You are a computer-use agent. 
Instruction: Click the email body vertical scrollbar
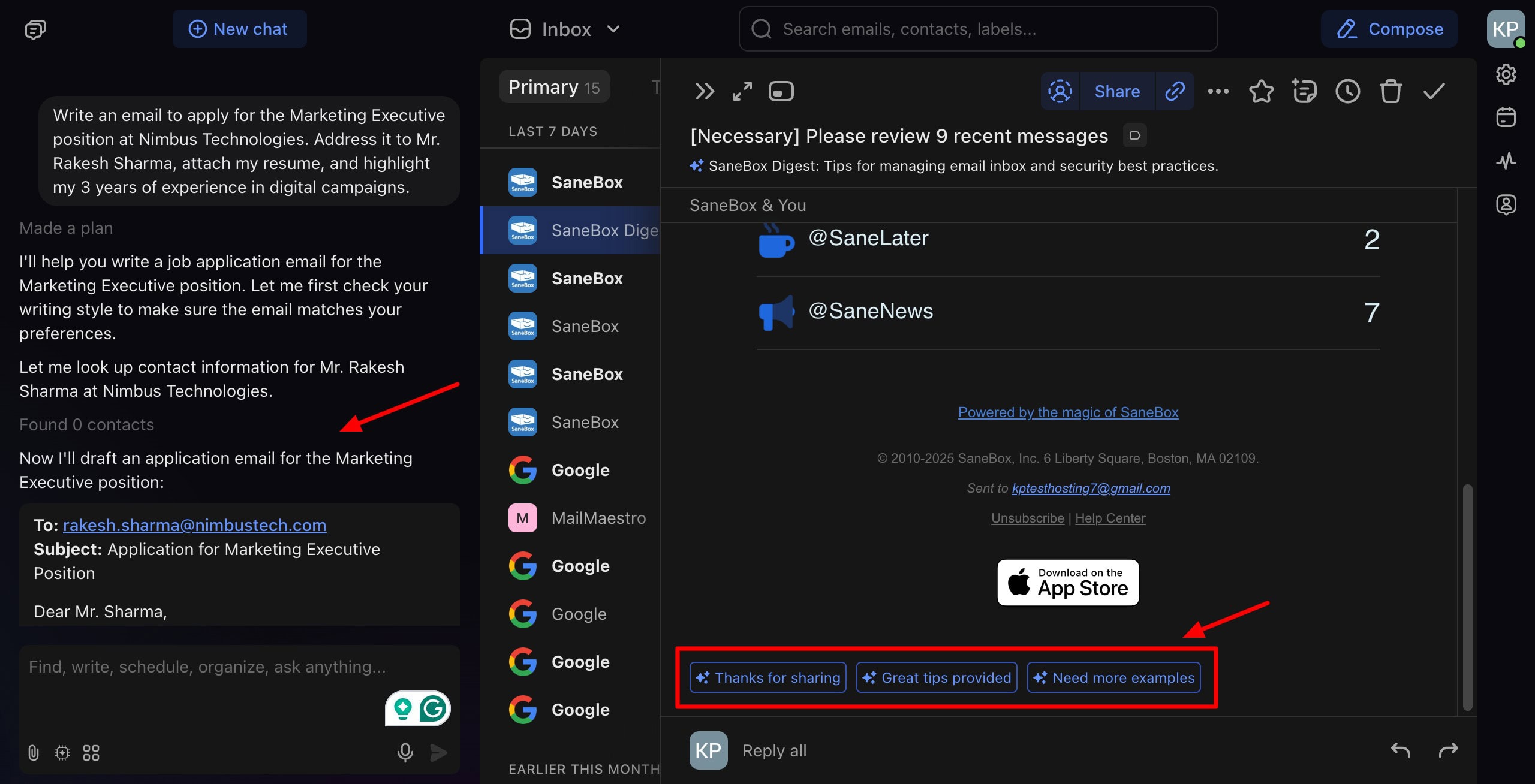1467,596
